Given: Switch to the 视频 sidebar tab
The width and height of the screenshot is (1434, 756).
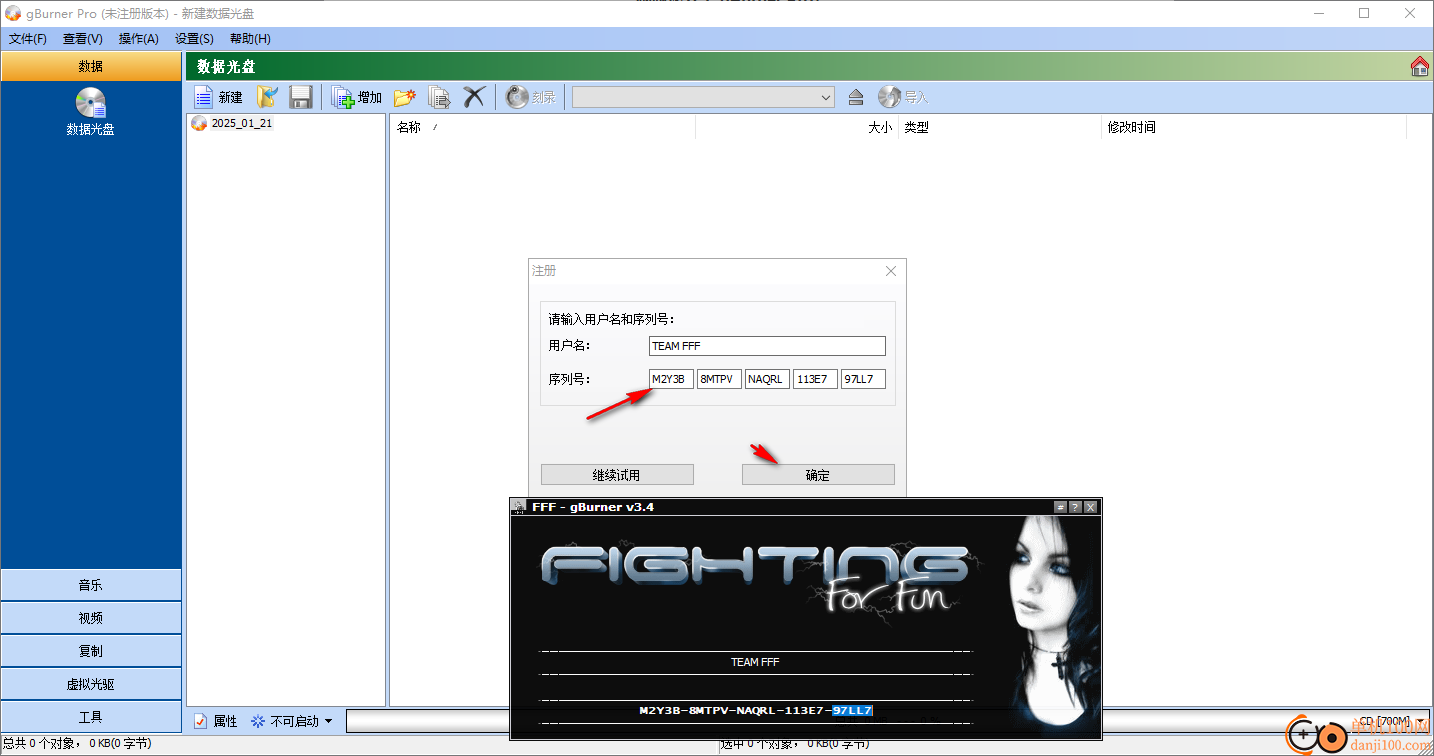Looking at the screenshot, I should click(91, 618).
